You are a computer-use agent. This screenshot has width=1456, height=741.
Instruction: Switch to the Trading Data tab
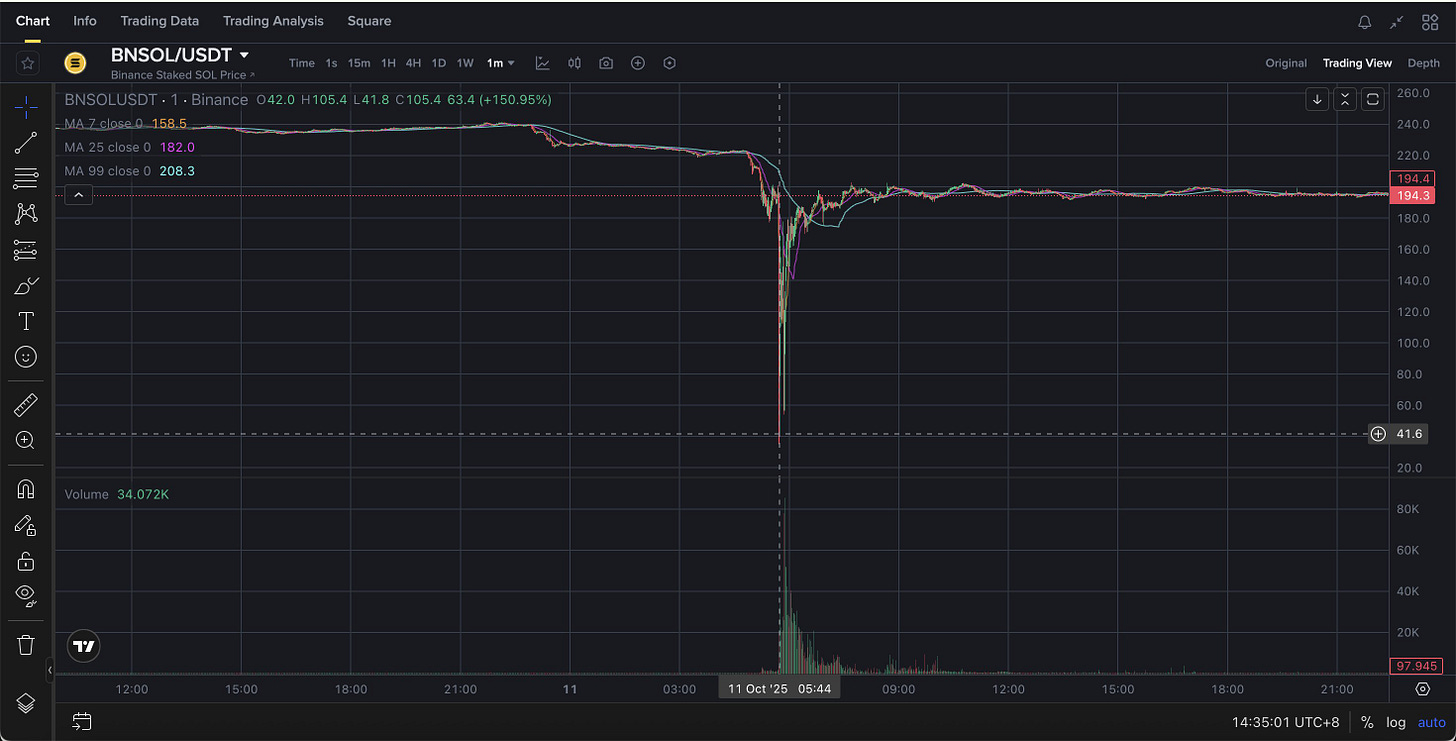pos(159,21)
